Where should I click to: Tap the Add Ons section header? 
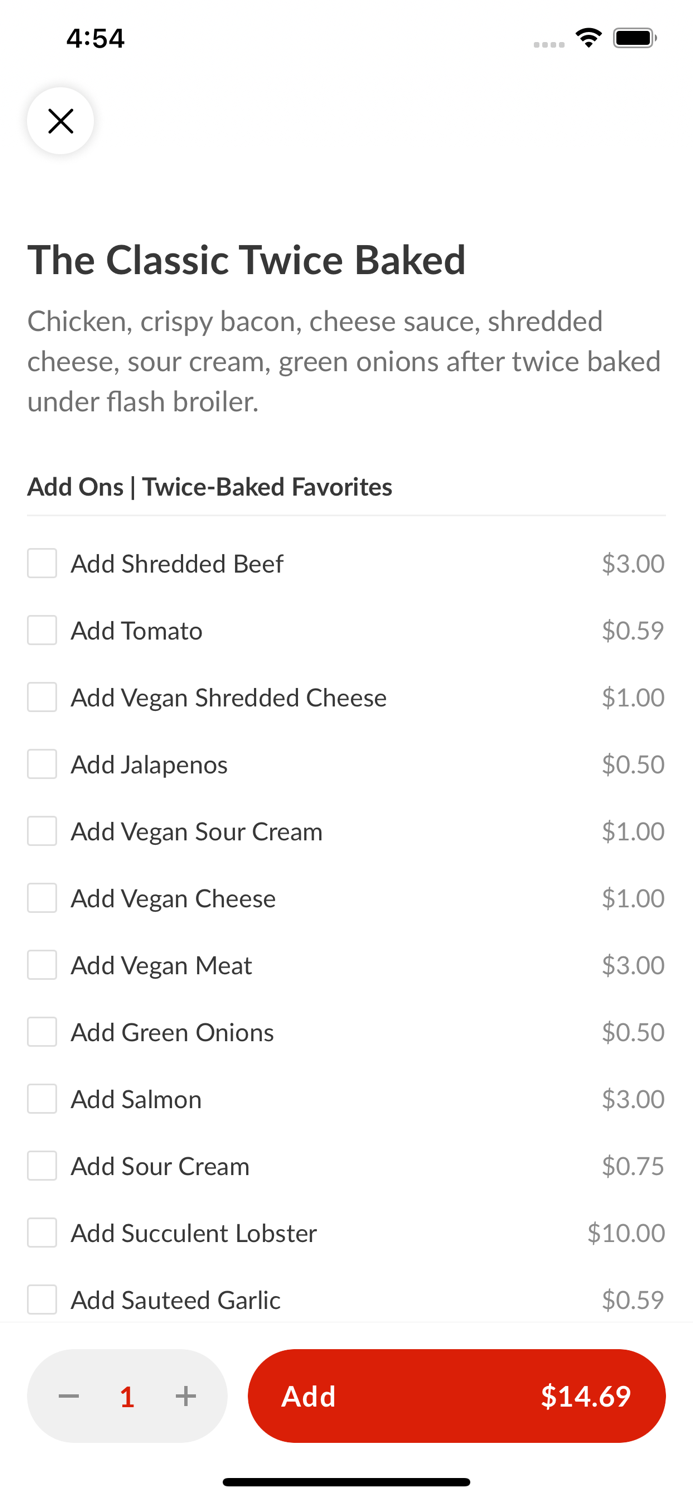(x=209, y=487)
